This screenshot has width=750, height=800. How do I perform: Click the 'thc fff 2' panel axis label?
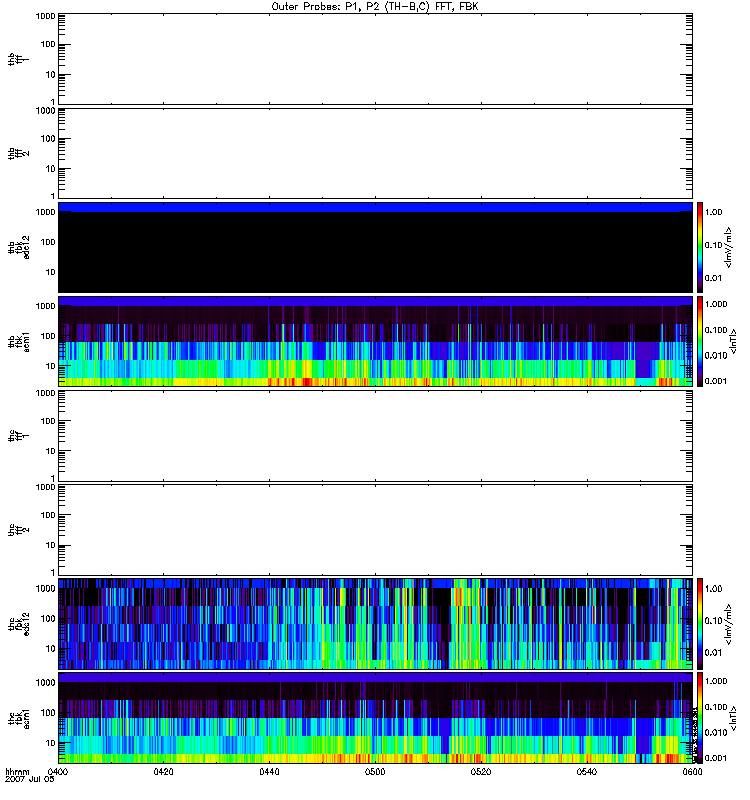pyautogui.click(x=18, y=530)
